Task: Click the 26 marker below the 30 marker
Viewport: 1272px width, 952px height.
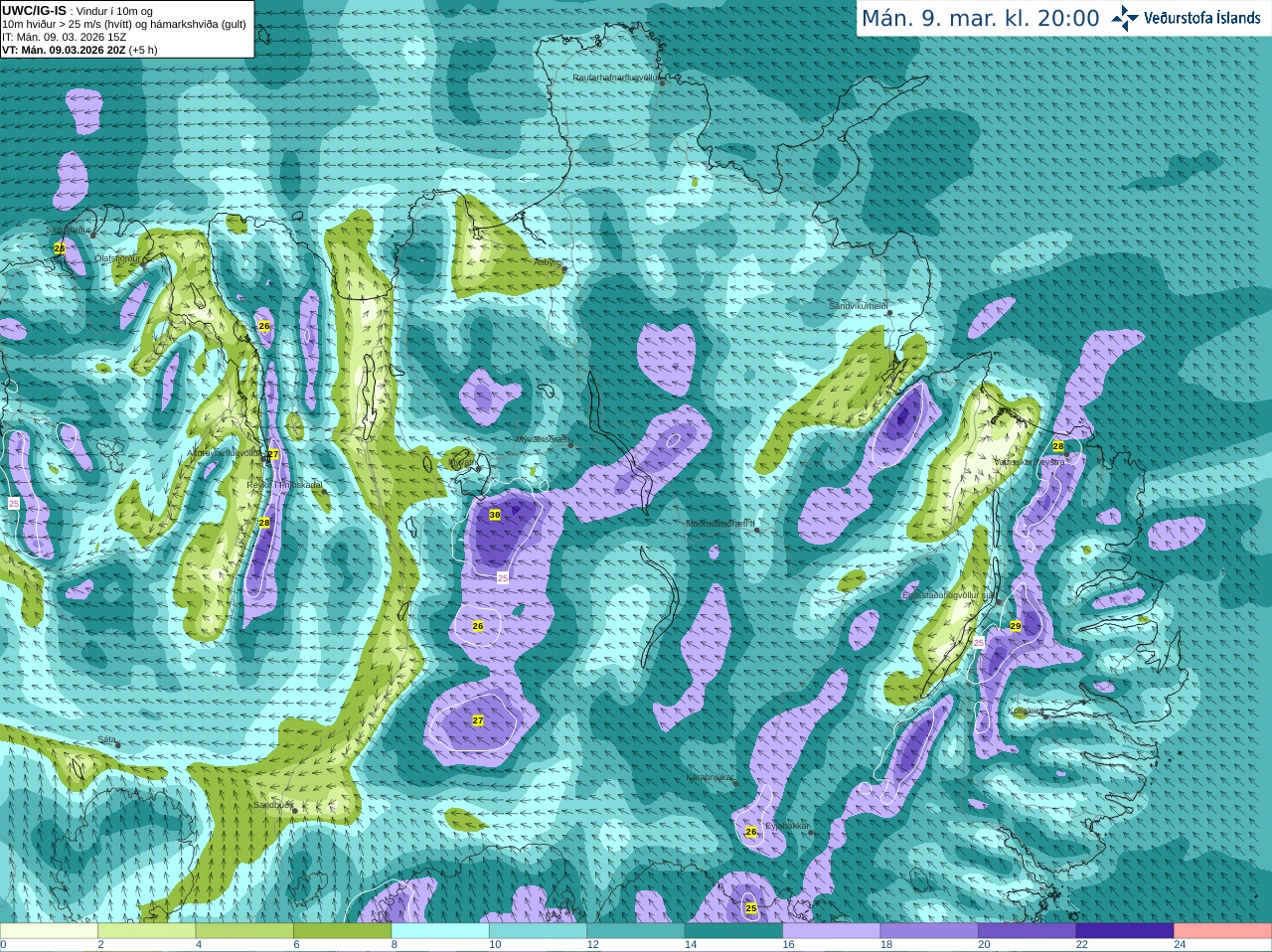Action: pos(478,626)
